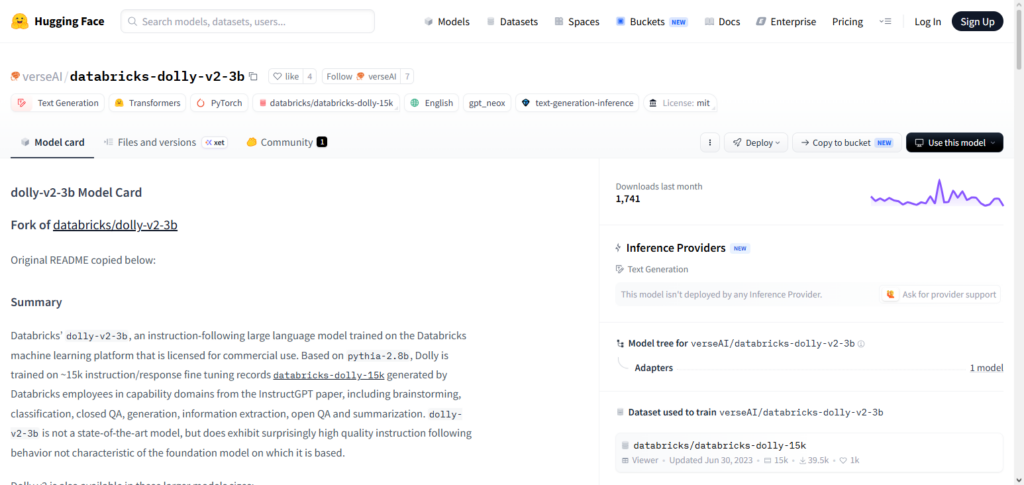Viewport: 1024px width, 485px height.
Task: Click the Log In link
Action: [x=927, y=22]
